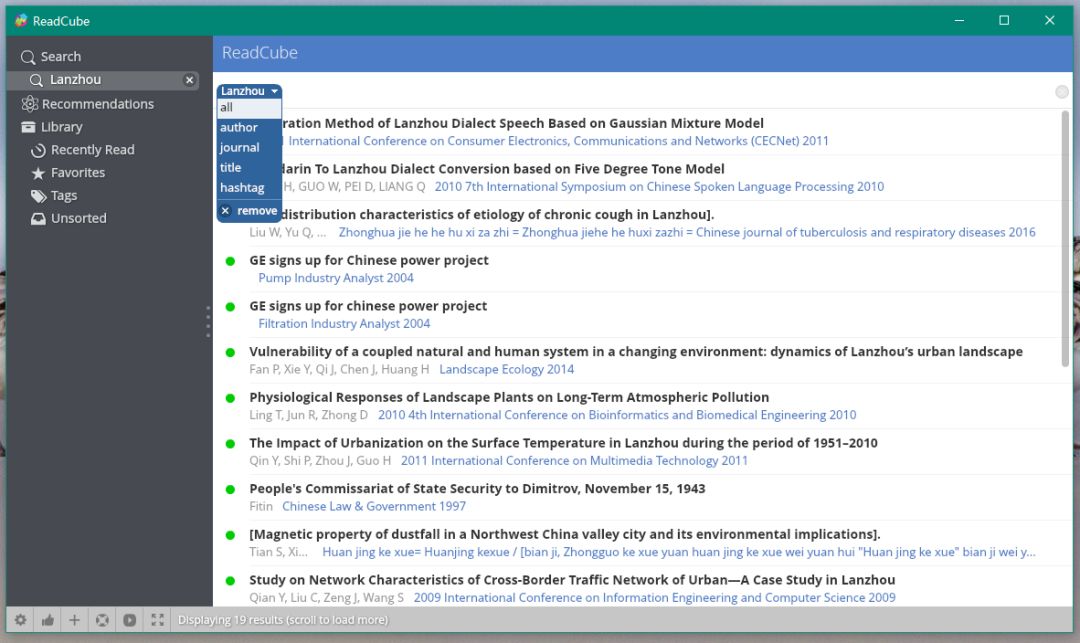Click green dot beside People's Commissariat article

click(x=230, y=489)
